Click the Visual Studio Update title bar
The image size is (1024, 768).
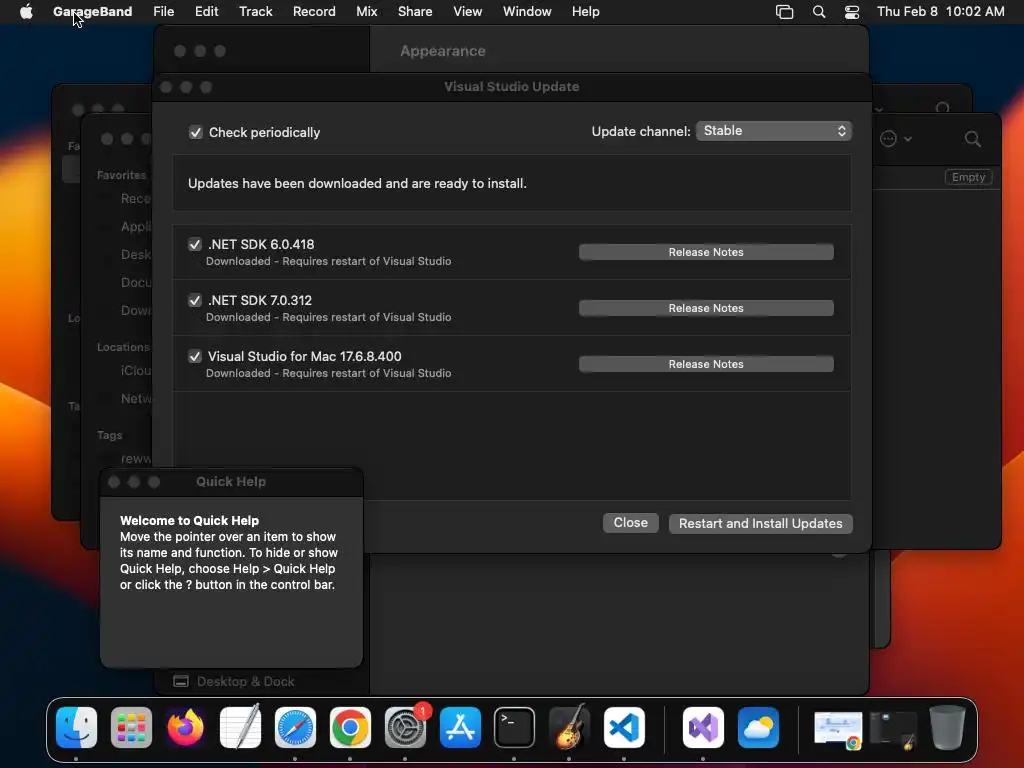tap(511, 87)
